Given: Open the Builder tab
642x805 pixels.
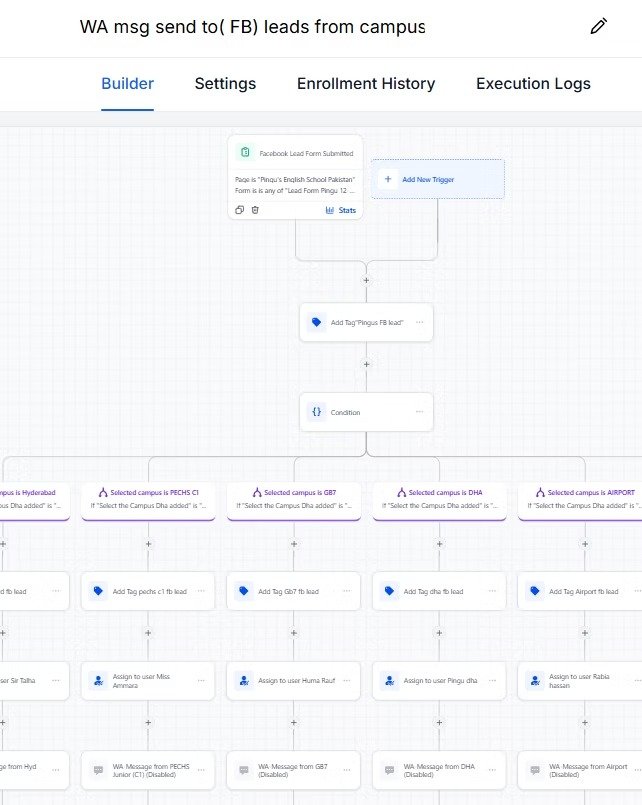Looking at the screenshot, I should click(x=127, y=84).
